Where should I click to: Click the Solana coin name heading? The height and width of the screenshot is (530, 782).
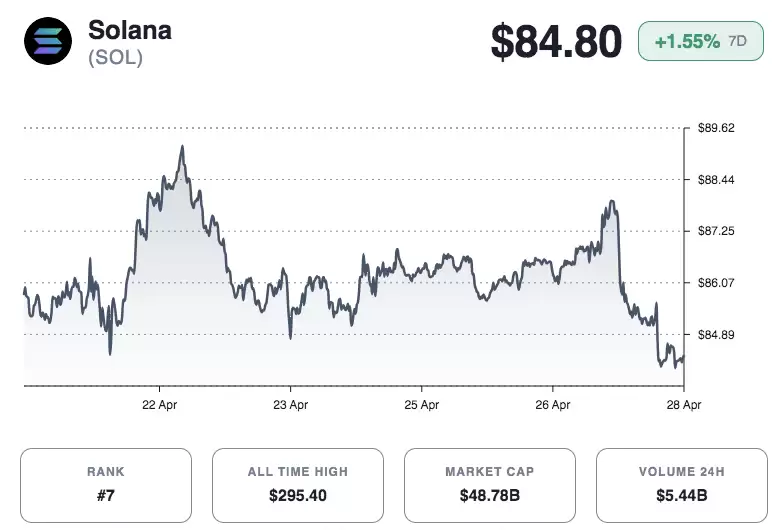(x=130, y=30)
